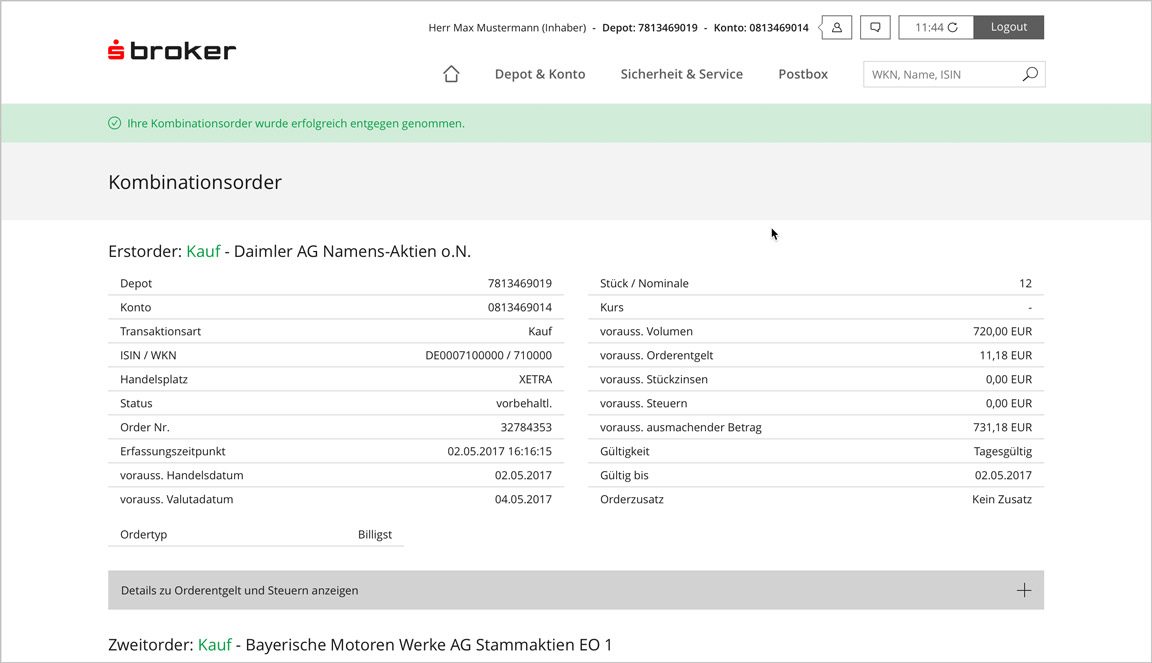Select Erfassungszeitpunkt 02.05.2017 16:16:15
Screen dimensions: 1152x663
click(x=500, y=451)
